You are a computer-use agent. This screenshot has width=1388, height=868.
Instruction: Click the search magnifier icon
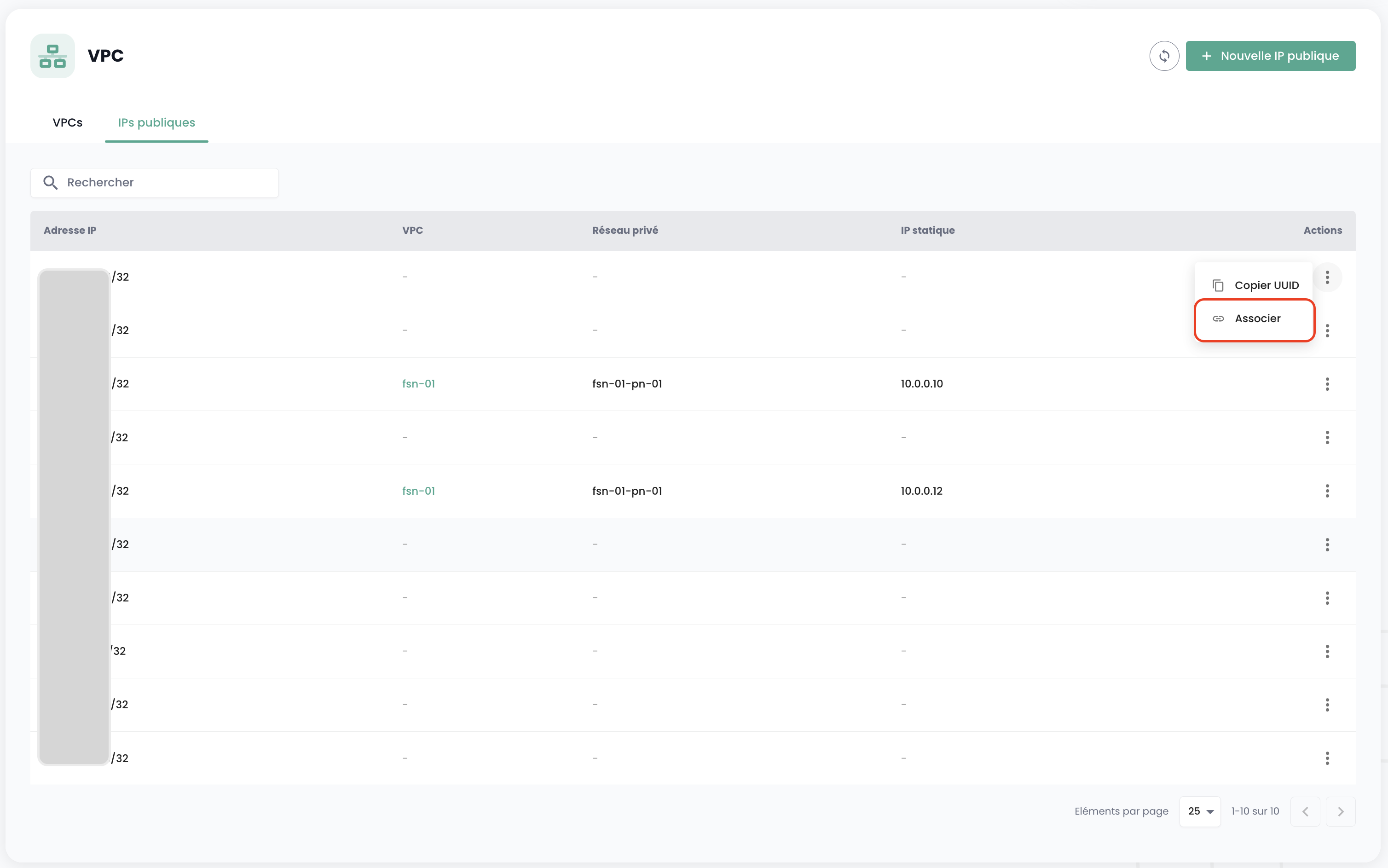51,183
